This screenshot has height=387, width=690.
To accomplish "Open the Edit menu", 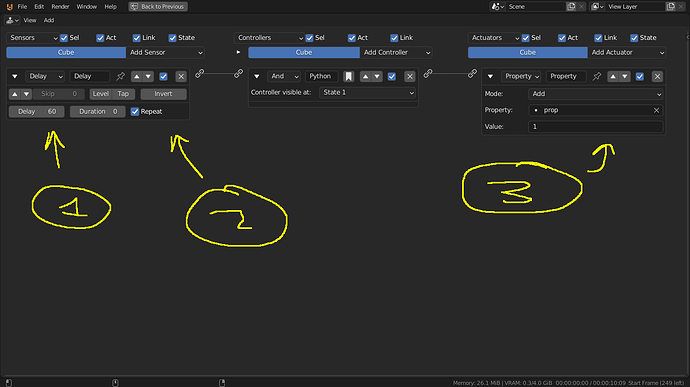I will pos(39,7).
